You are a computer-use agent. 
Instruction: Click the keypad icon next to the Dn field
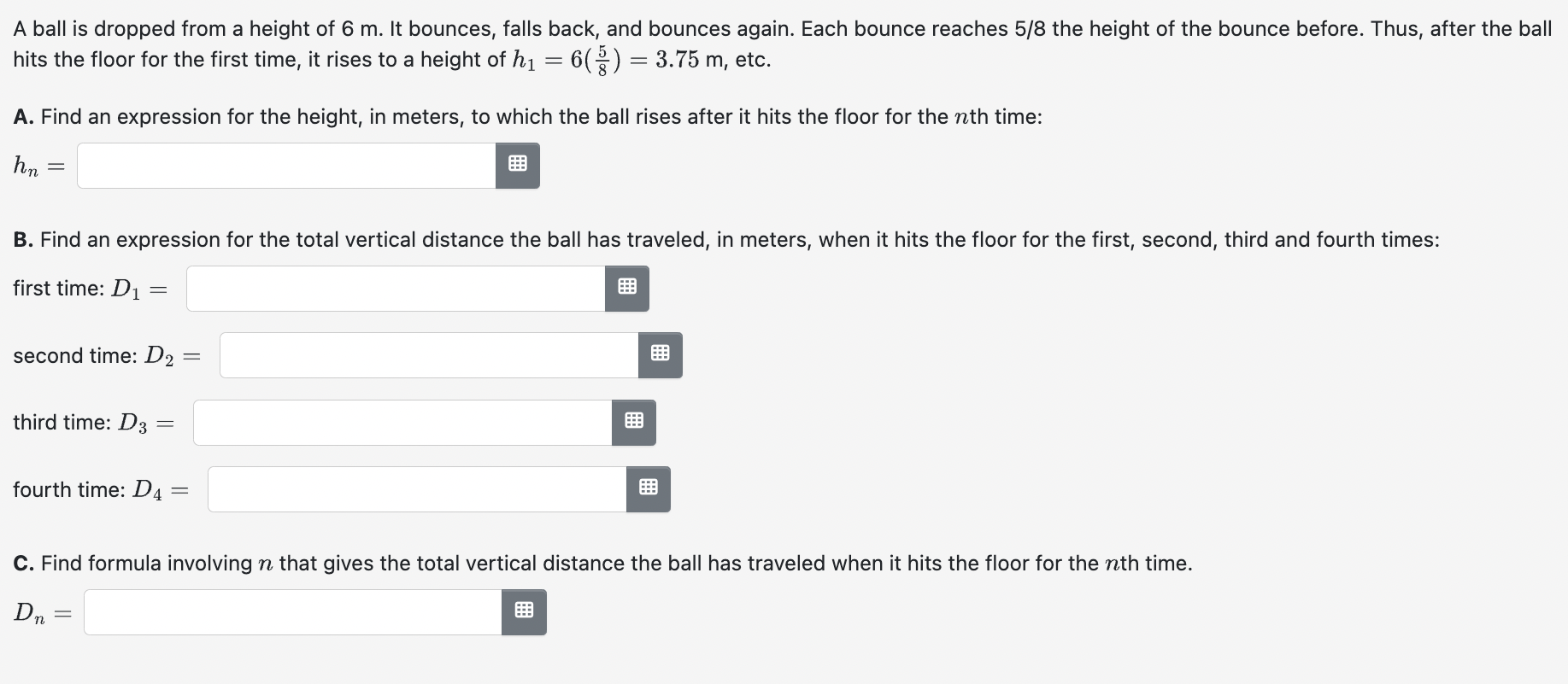tap(523, 611)
